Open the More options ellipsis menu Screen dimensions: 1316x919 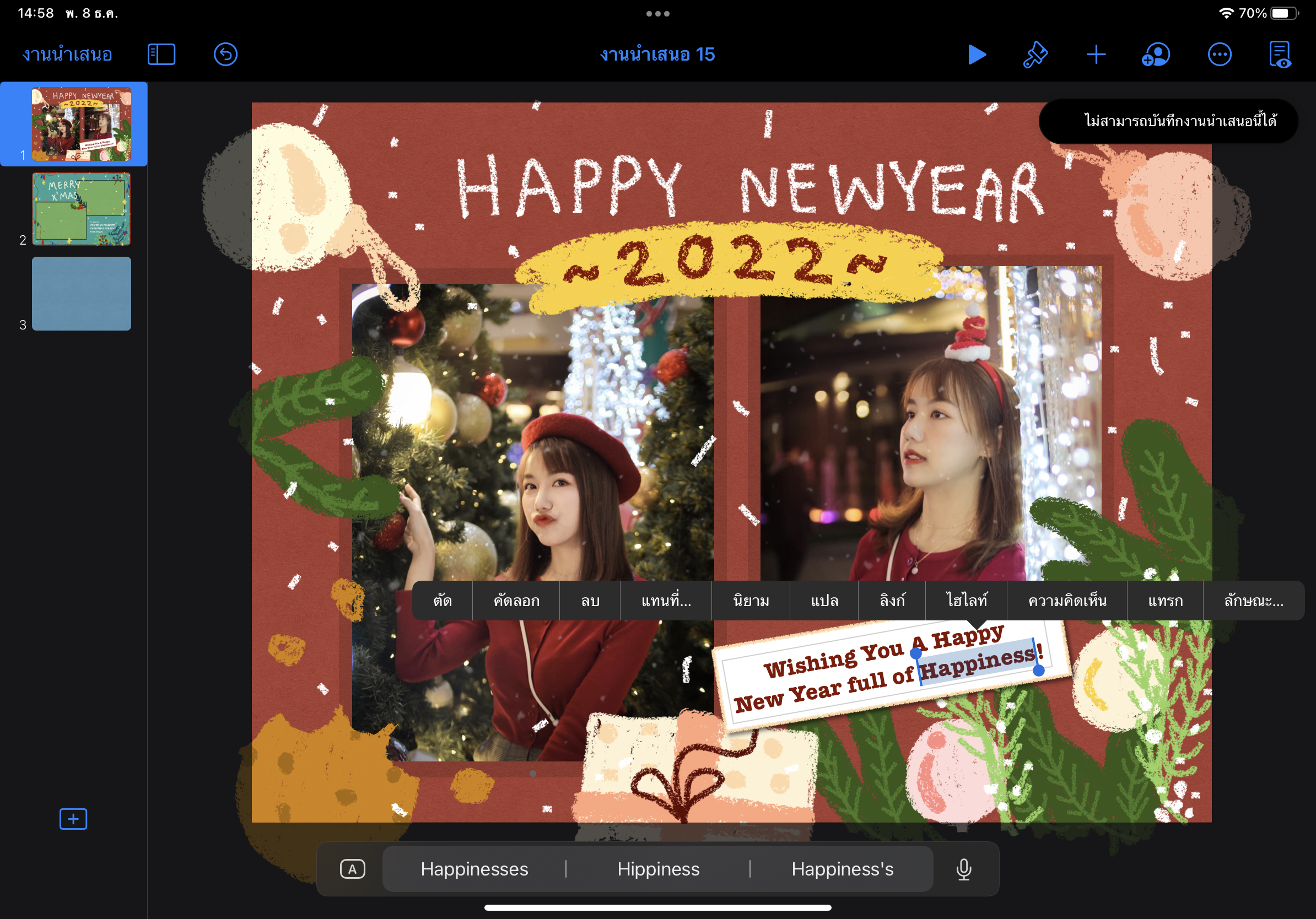pyautogui.click(x=1219, y=55)
